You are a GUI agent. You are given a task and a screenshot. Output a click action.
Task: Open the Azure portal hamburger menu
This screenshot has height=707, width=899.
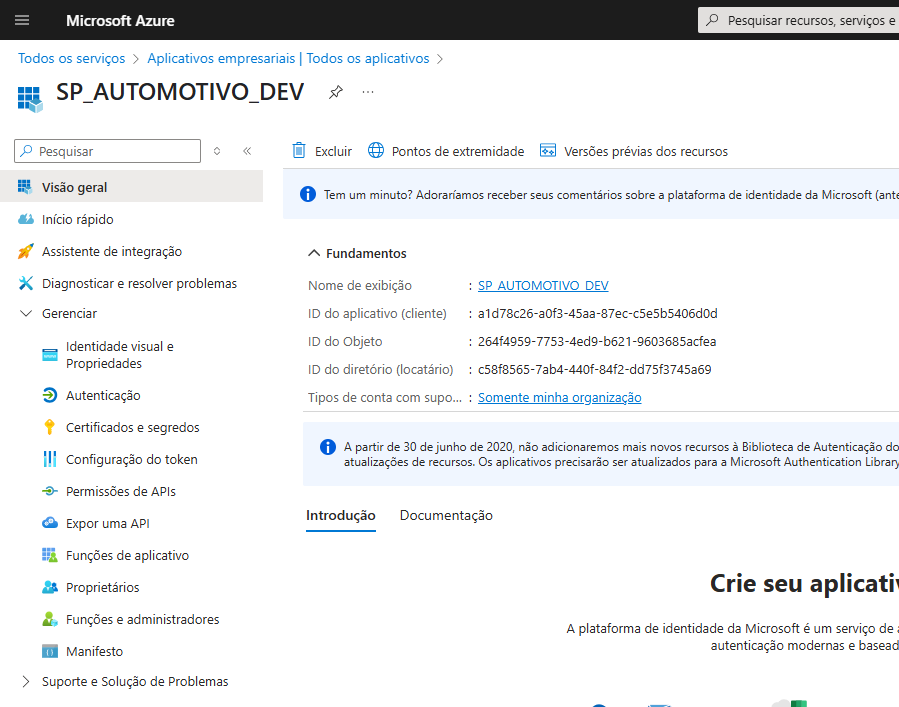tap(22, 20)
